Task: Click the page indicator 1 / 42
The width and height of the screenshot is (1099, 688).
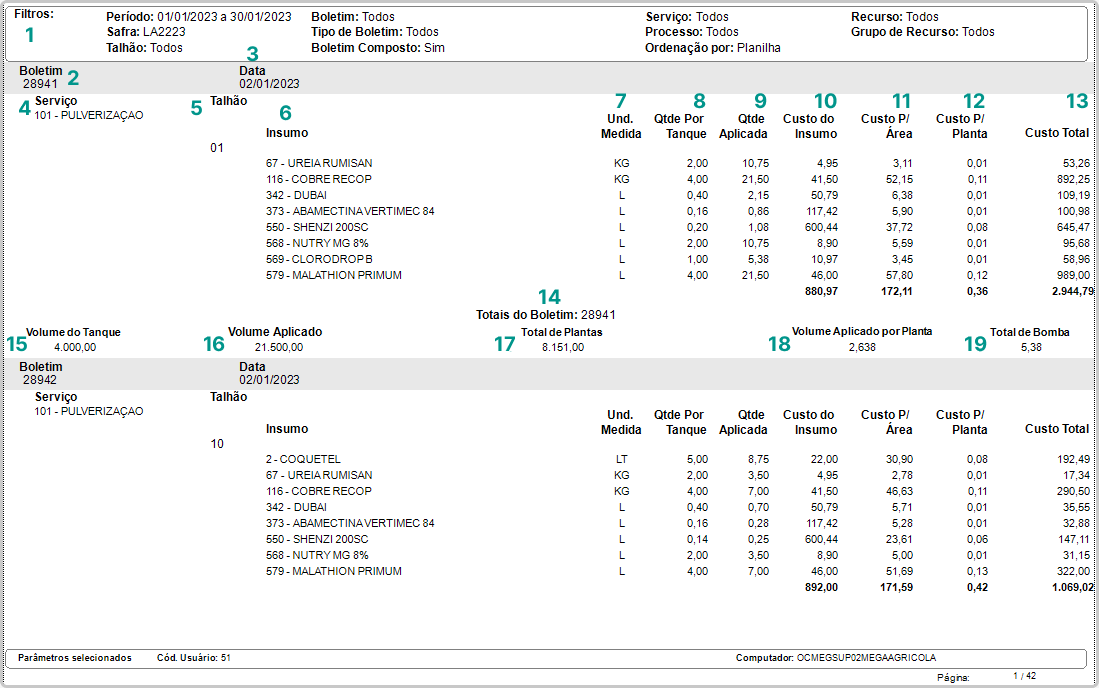Action: (x=1023, y=676)
